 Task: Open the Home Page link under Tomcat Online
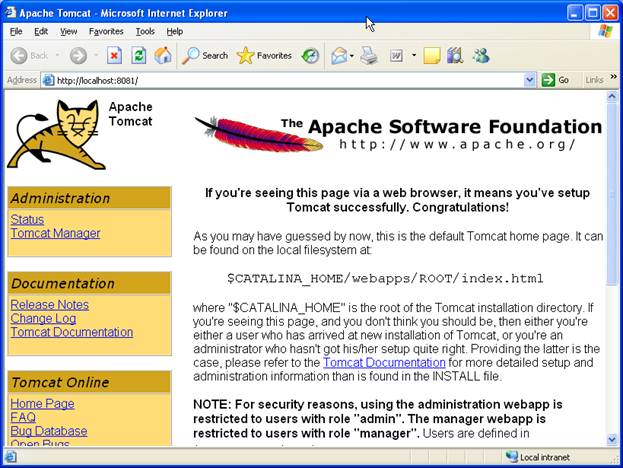tap(43, 404)
